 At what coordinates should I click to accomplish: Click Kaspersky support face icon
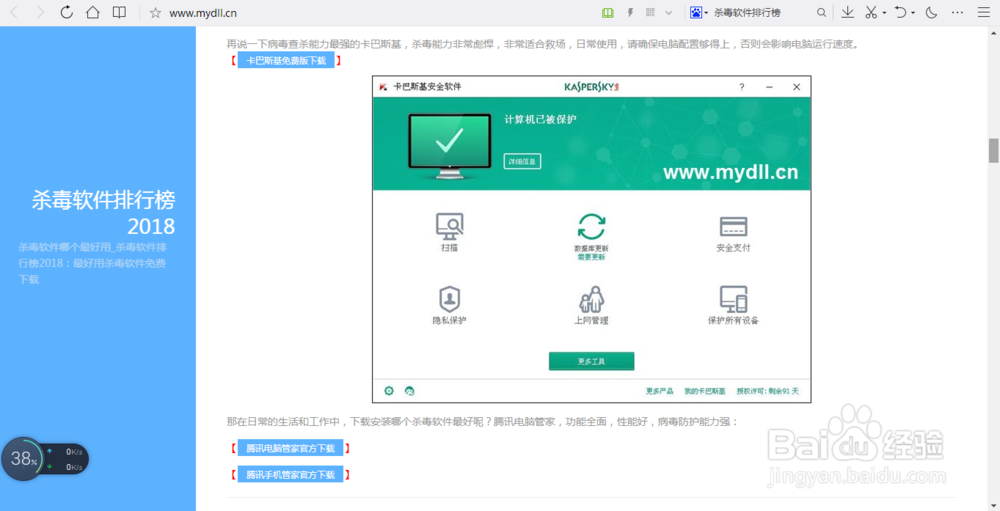pos(409,390)
